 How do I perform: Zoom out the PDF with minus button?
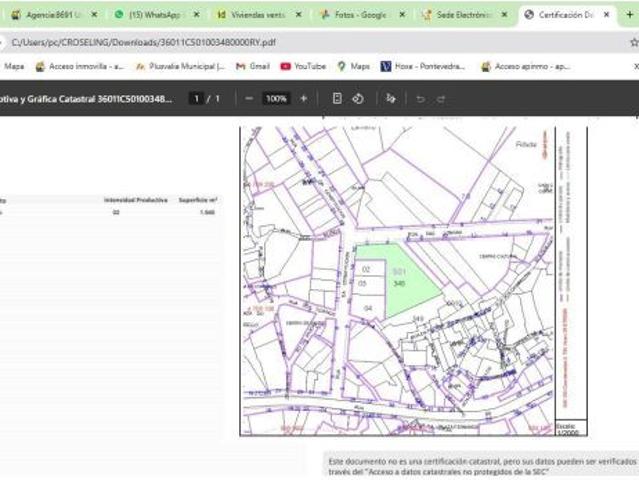pyautogui.click(x=249, y=99)
